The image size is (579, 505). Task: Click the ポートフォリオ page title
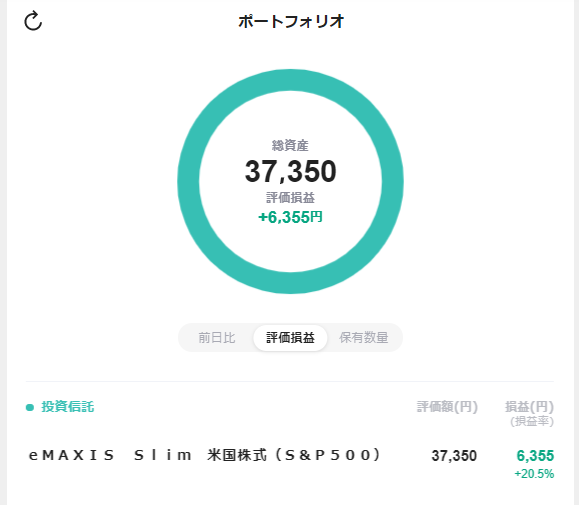[x=291, y=21]
